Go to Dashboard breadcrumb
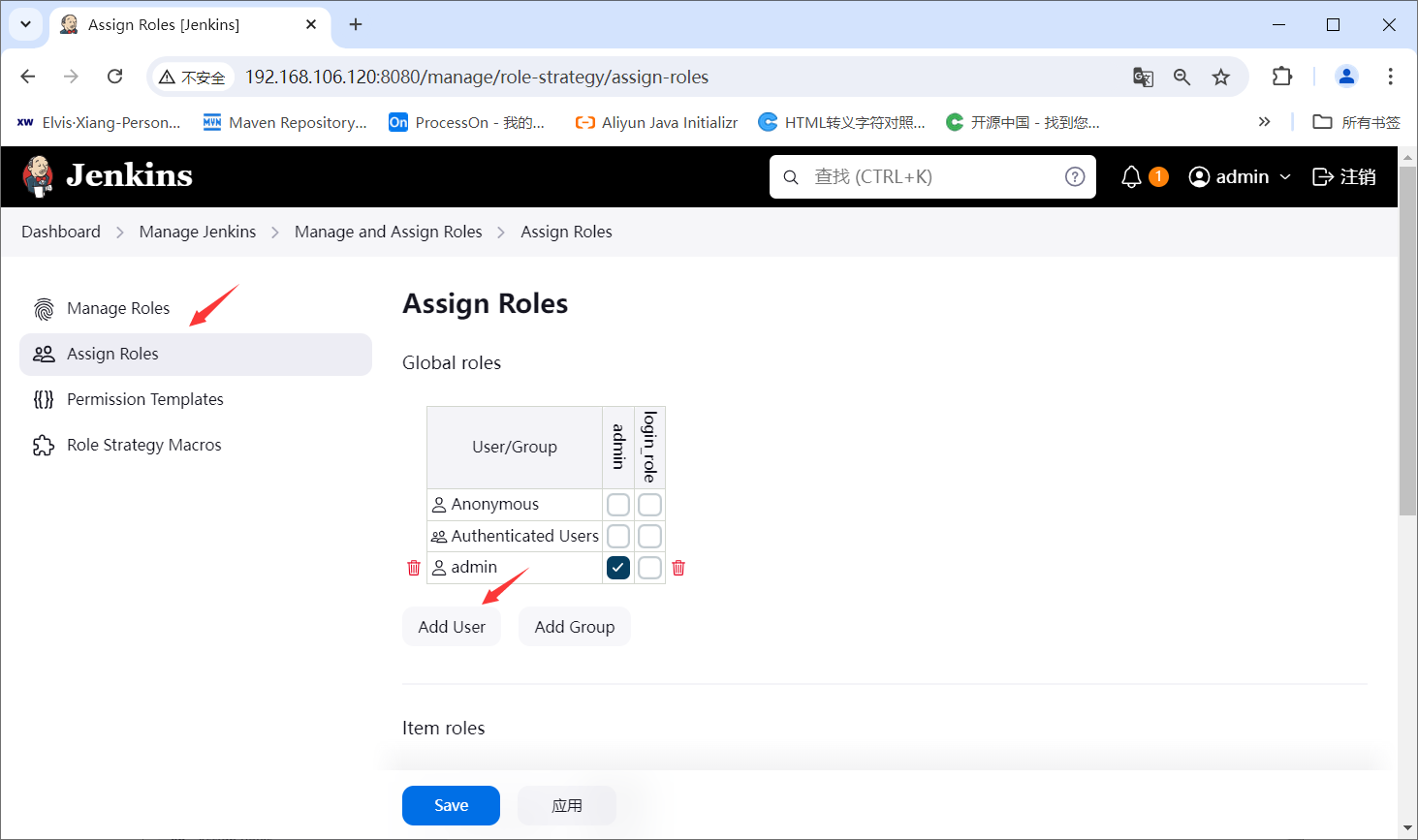 coord(61,233)
